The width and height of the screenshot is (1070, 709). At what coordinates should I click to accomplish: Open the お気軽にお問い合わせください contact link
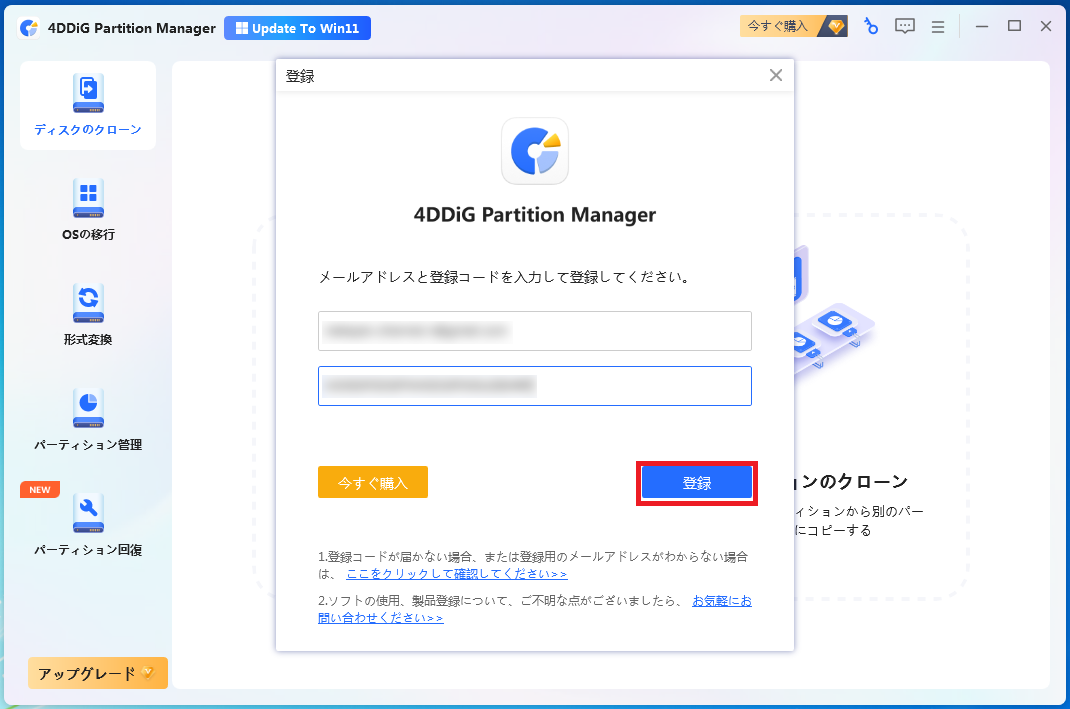(x=535, y=609)
